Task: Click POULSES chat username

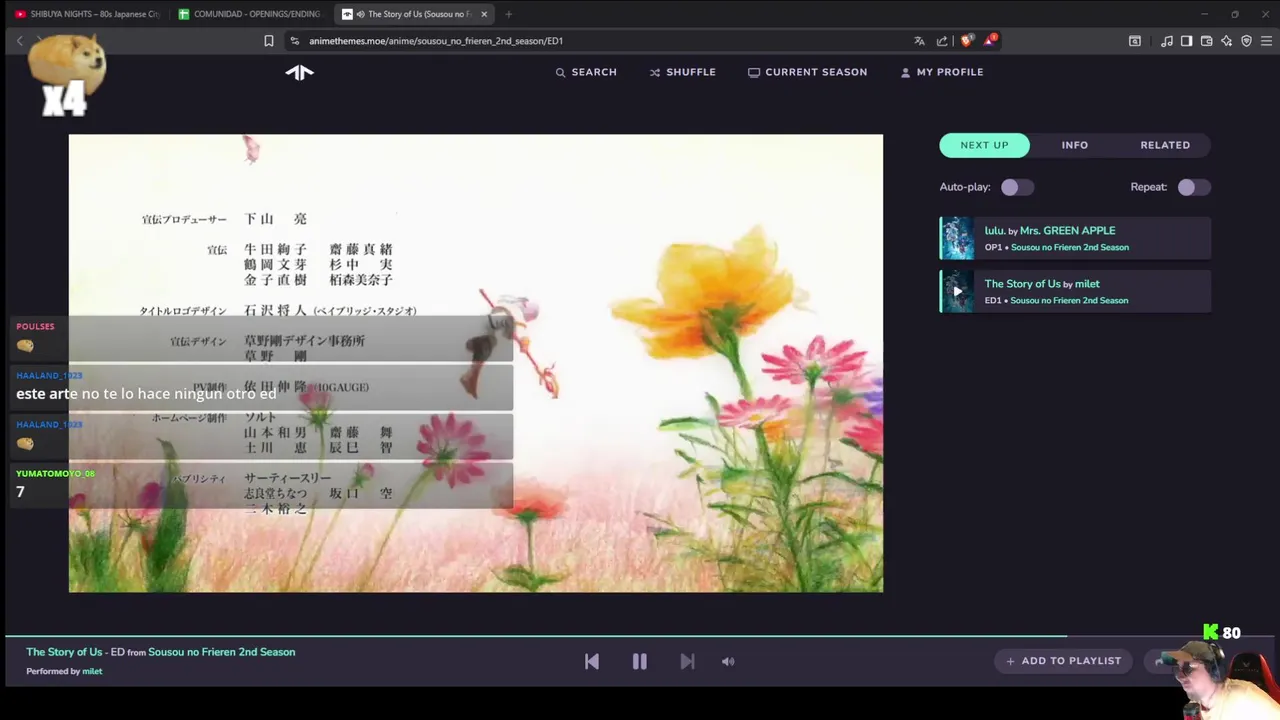Action: coord(35,326)
